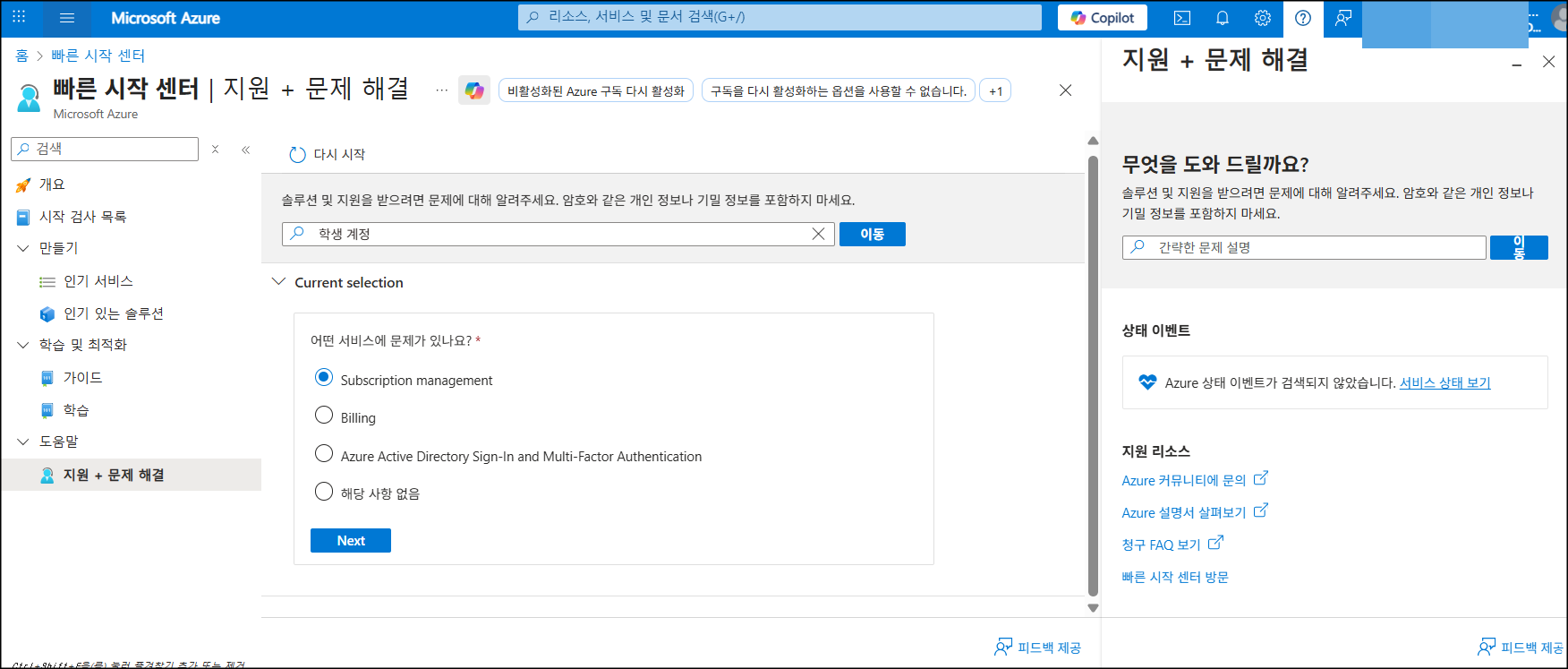Click the sidebar 검색 input field
Screen dimensions: 1568x669
[x=105, y=149]
